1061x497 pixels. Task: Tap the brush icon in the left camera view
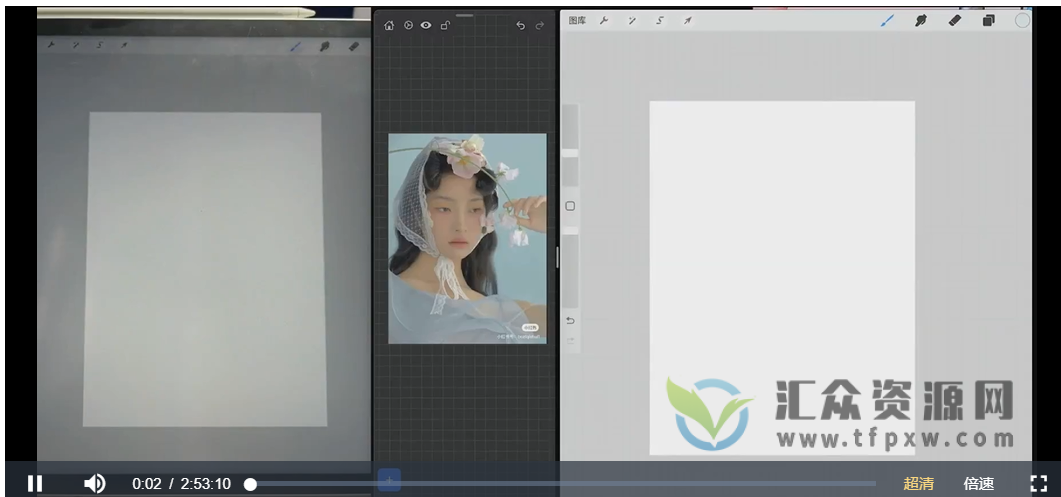pos(296,47)
